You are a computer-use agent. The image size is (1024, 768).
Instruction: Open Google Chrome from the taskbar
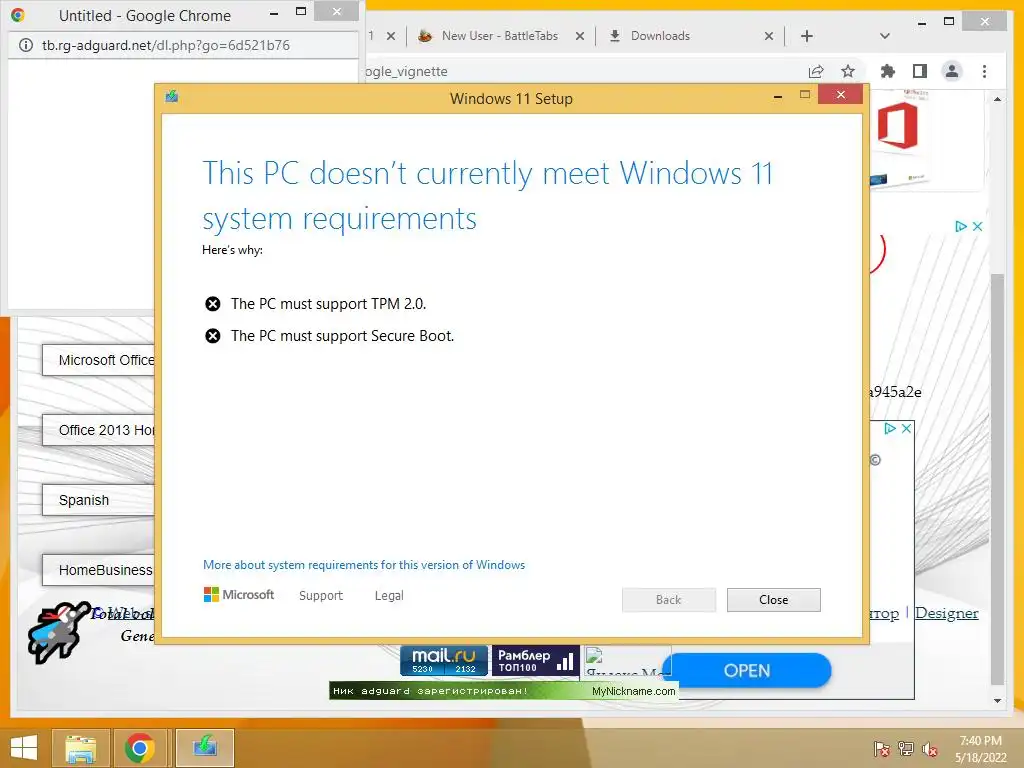tap(140, 748)
